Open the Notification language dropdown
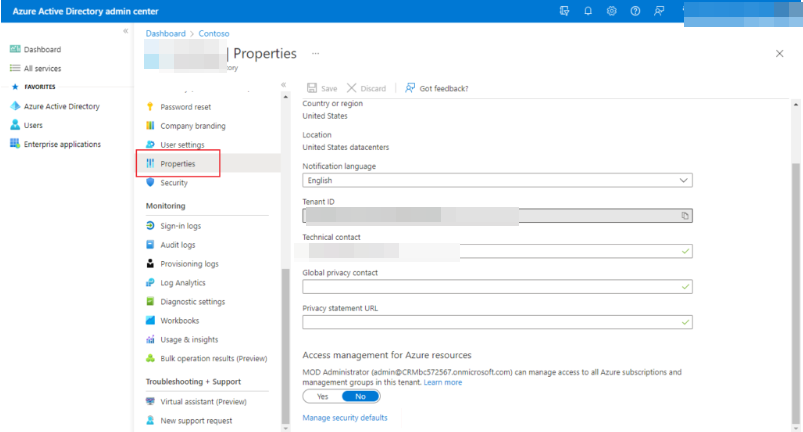This screenshot has width=803, height=432. tap(497, 181)
